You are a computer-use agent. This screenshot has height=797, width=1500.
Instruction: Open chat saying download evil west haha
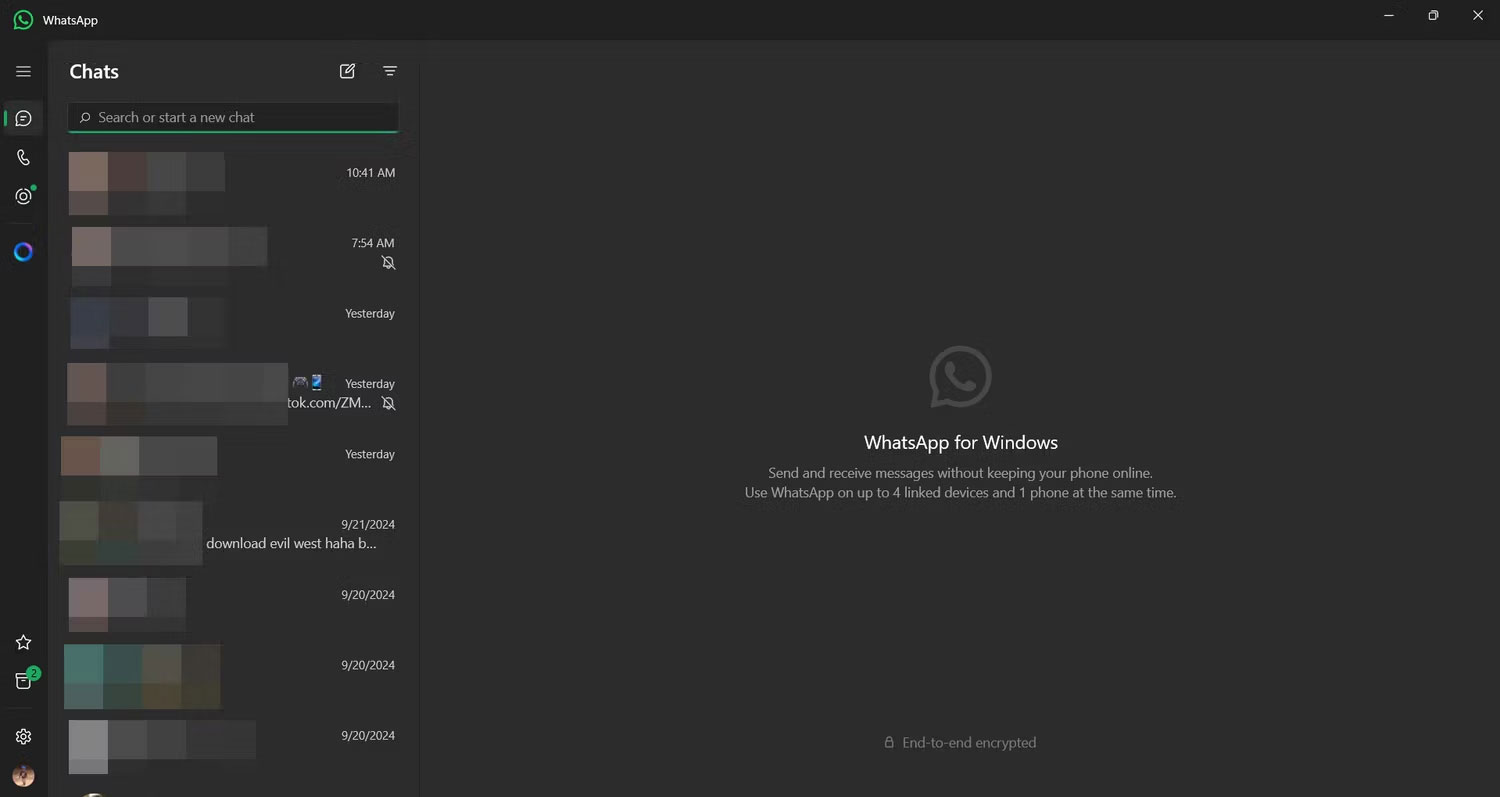pos(233,534)
